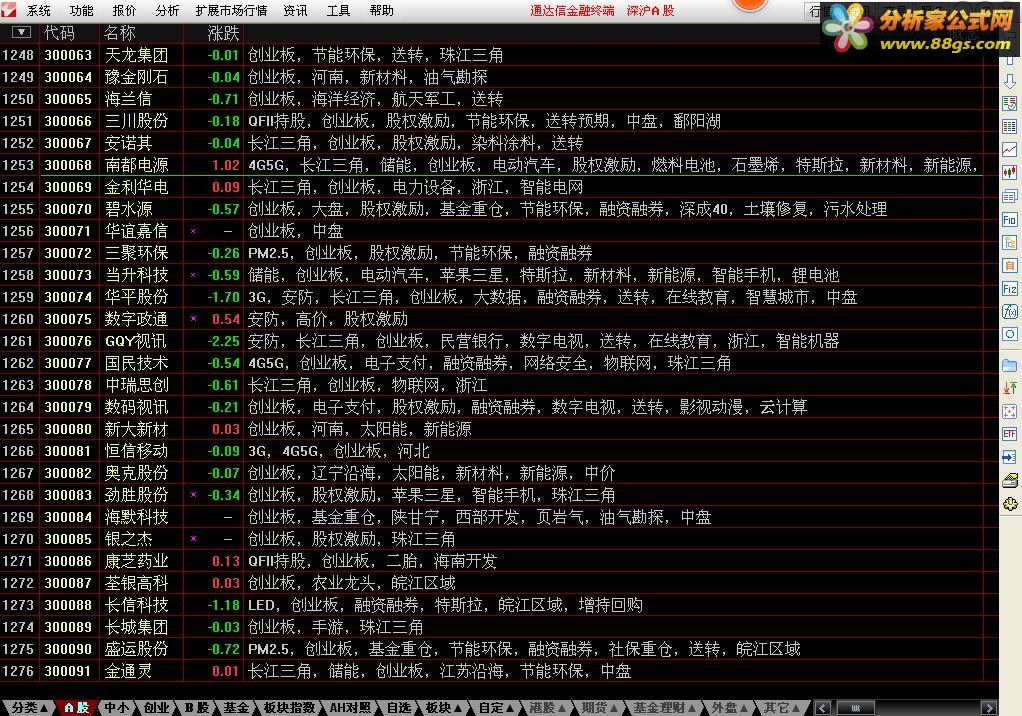Click the red-green up/down arrows icon
Viewport: 1022px width, 716px height.
[1009, 388]
